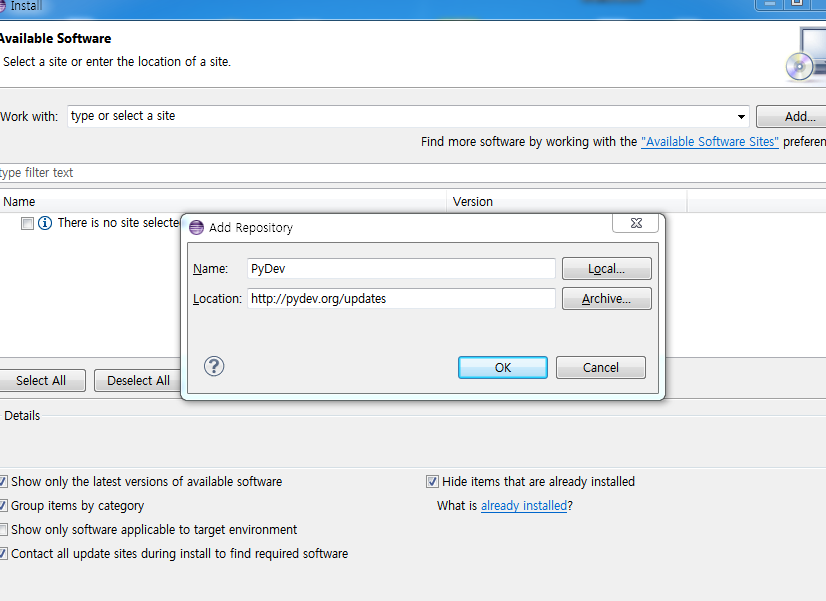This screenshot has width=826, height=601.
Task: Click the info icon beside no site message
Action: [45, 223]
